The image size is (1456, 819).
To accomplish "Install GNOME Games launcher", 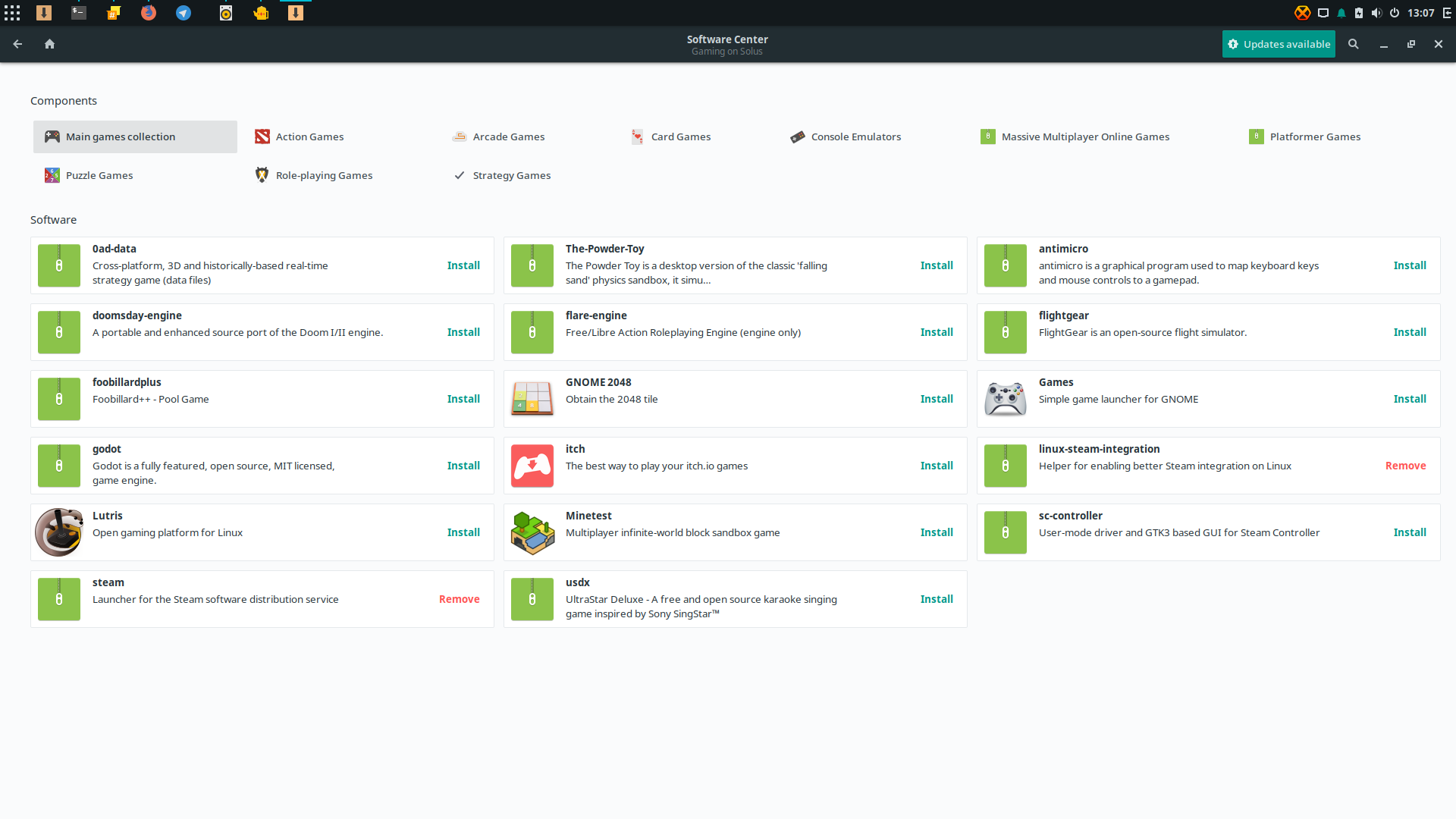I will (1410, 399).
